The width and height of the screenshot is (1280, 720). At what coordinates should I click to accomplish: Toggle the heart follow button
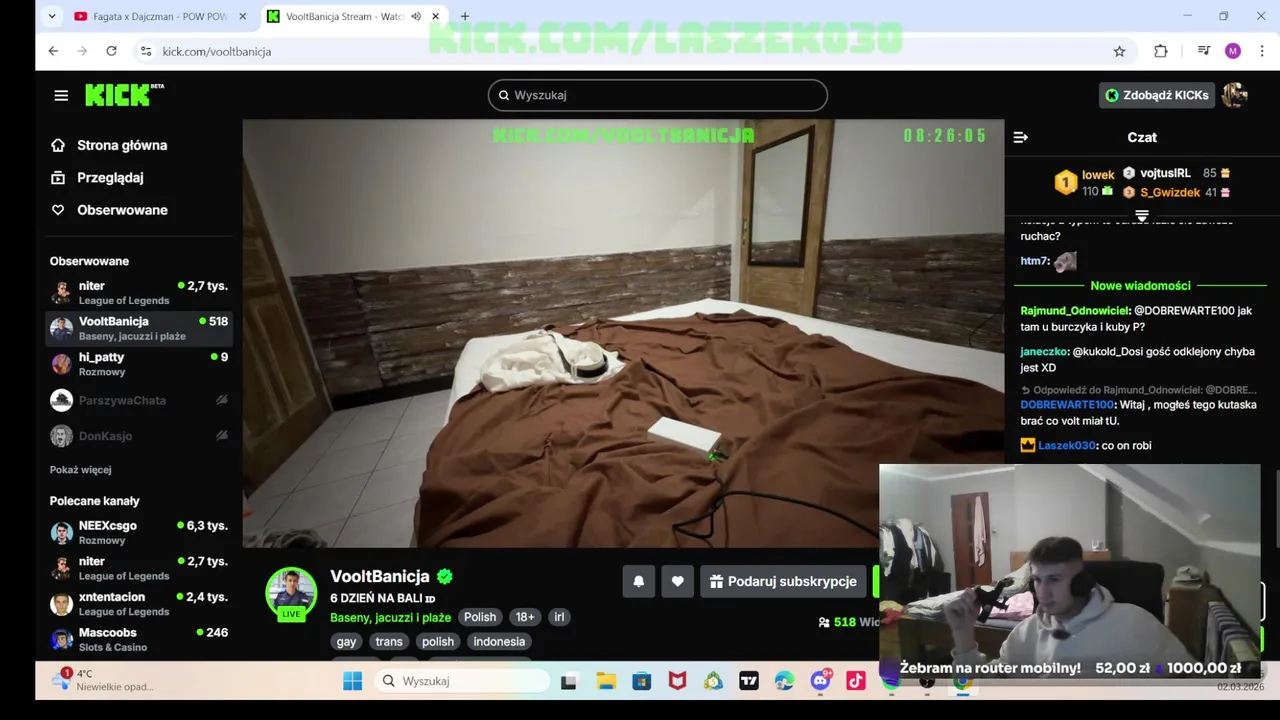pos(678,581)
